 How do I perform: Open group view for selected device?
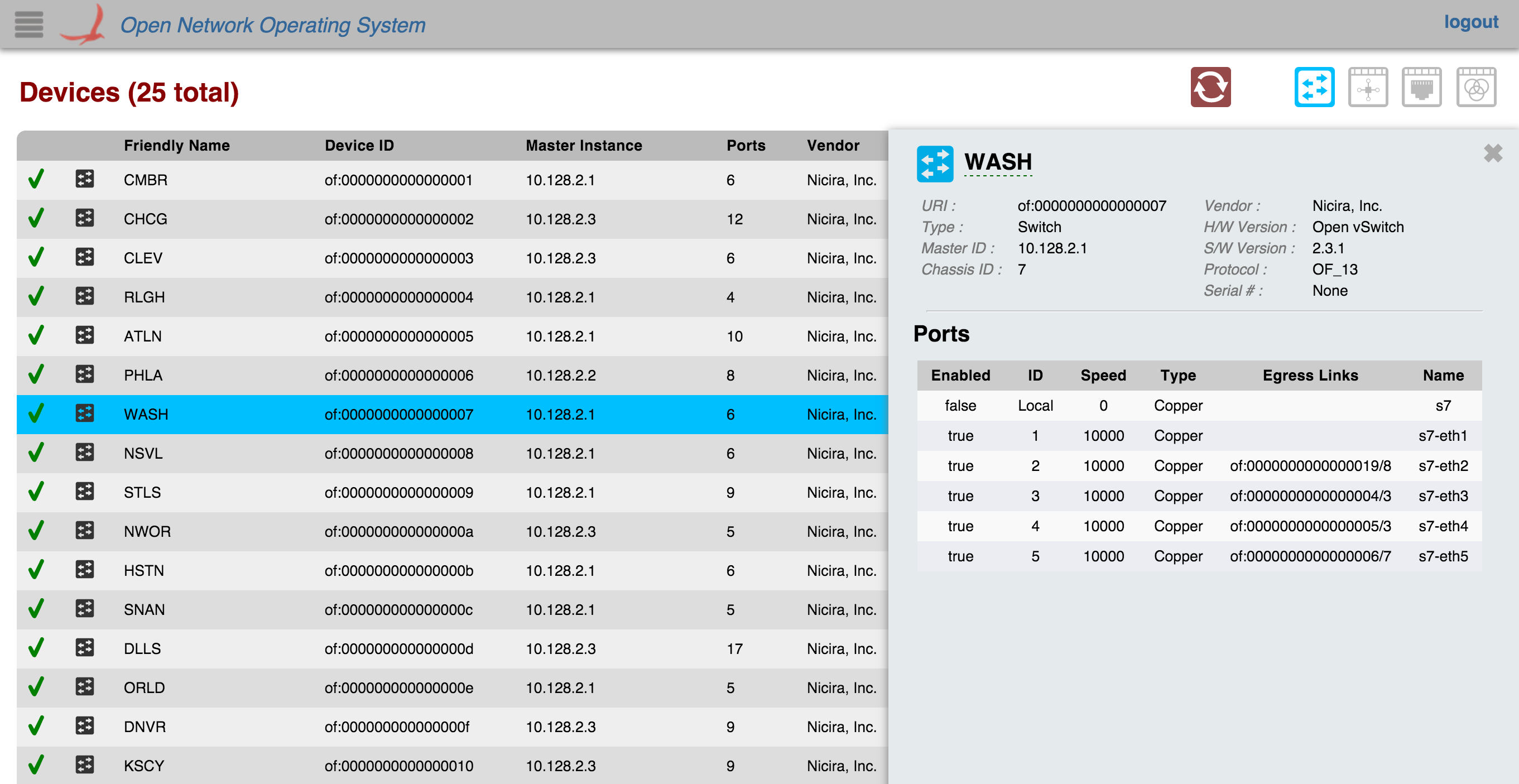coord(1475,87)
